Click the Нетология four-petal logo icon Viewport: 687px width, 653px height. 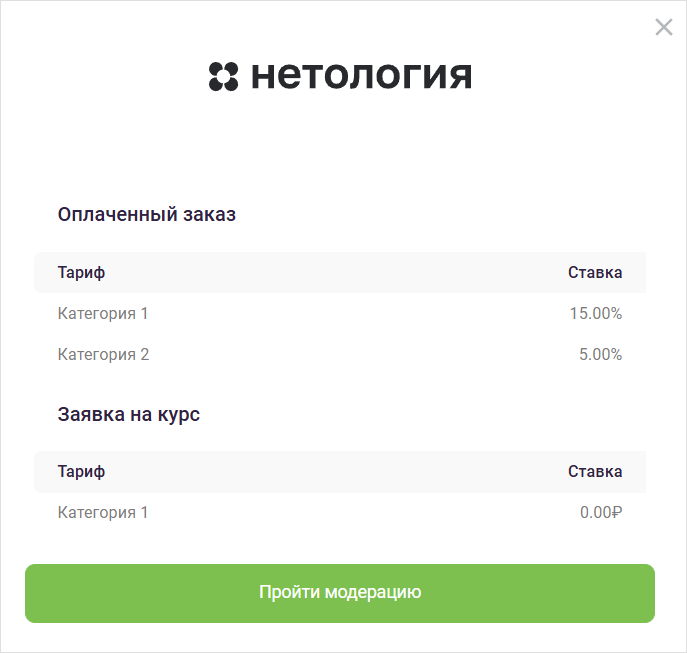click(223, 77)
